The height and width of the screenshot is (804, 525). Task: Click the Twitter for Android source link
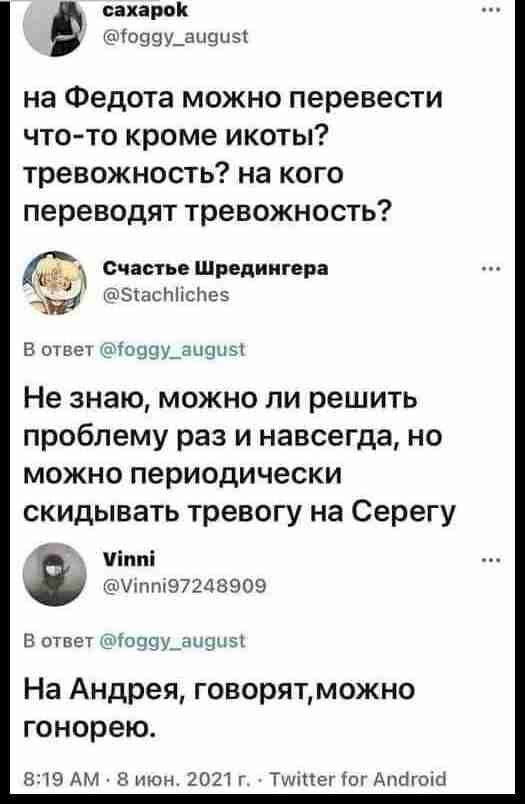point(358,779)
